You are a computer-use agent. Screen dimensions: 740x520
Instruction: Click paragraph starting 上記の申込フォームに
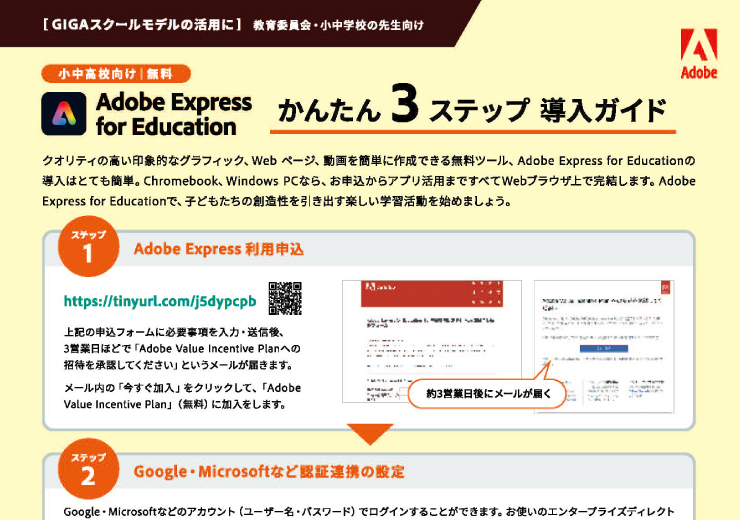click(182, 349)
